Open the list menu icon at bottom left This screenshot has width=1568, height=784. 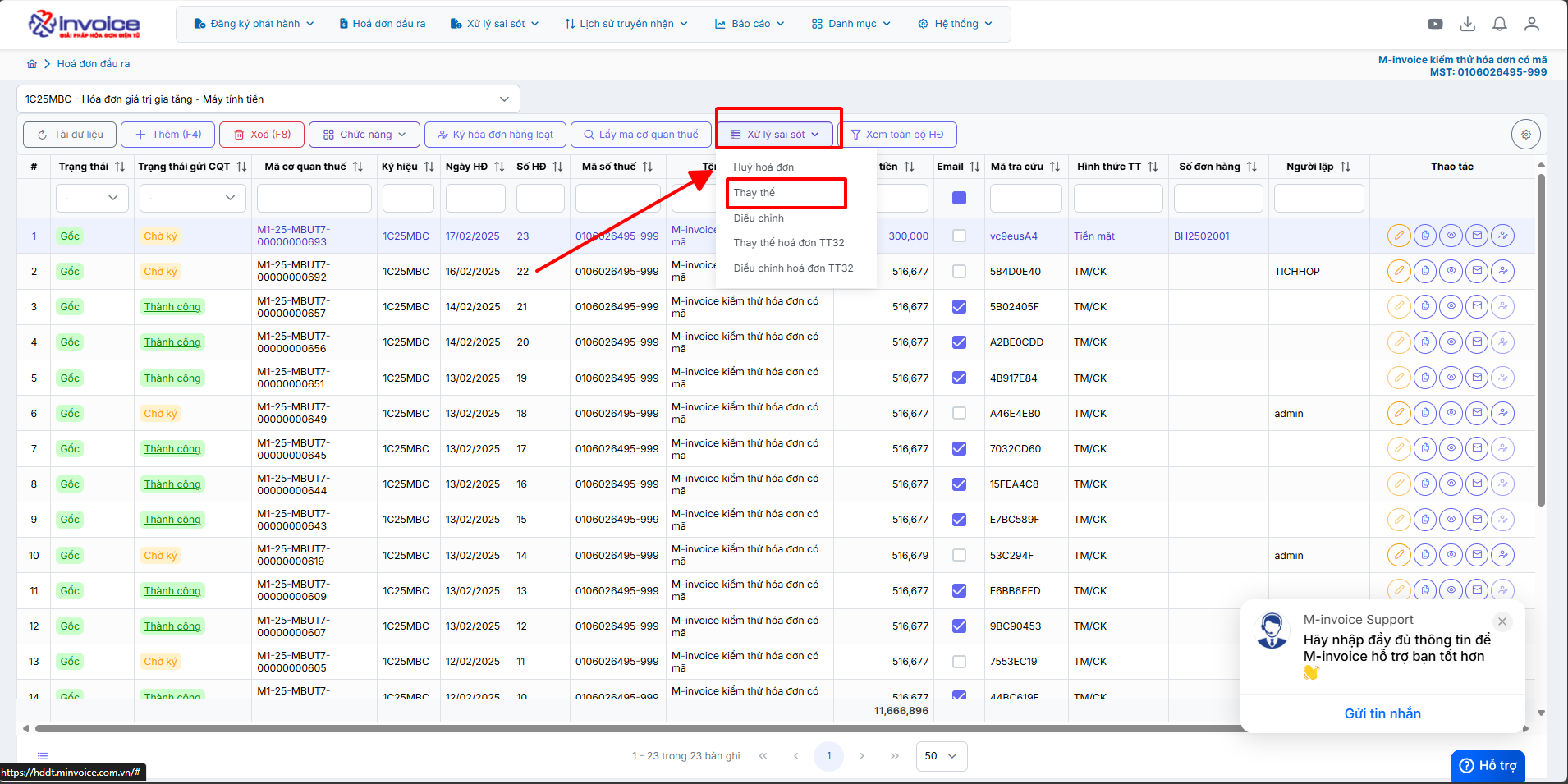tap(43, 756)
